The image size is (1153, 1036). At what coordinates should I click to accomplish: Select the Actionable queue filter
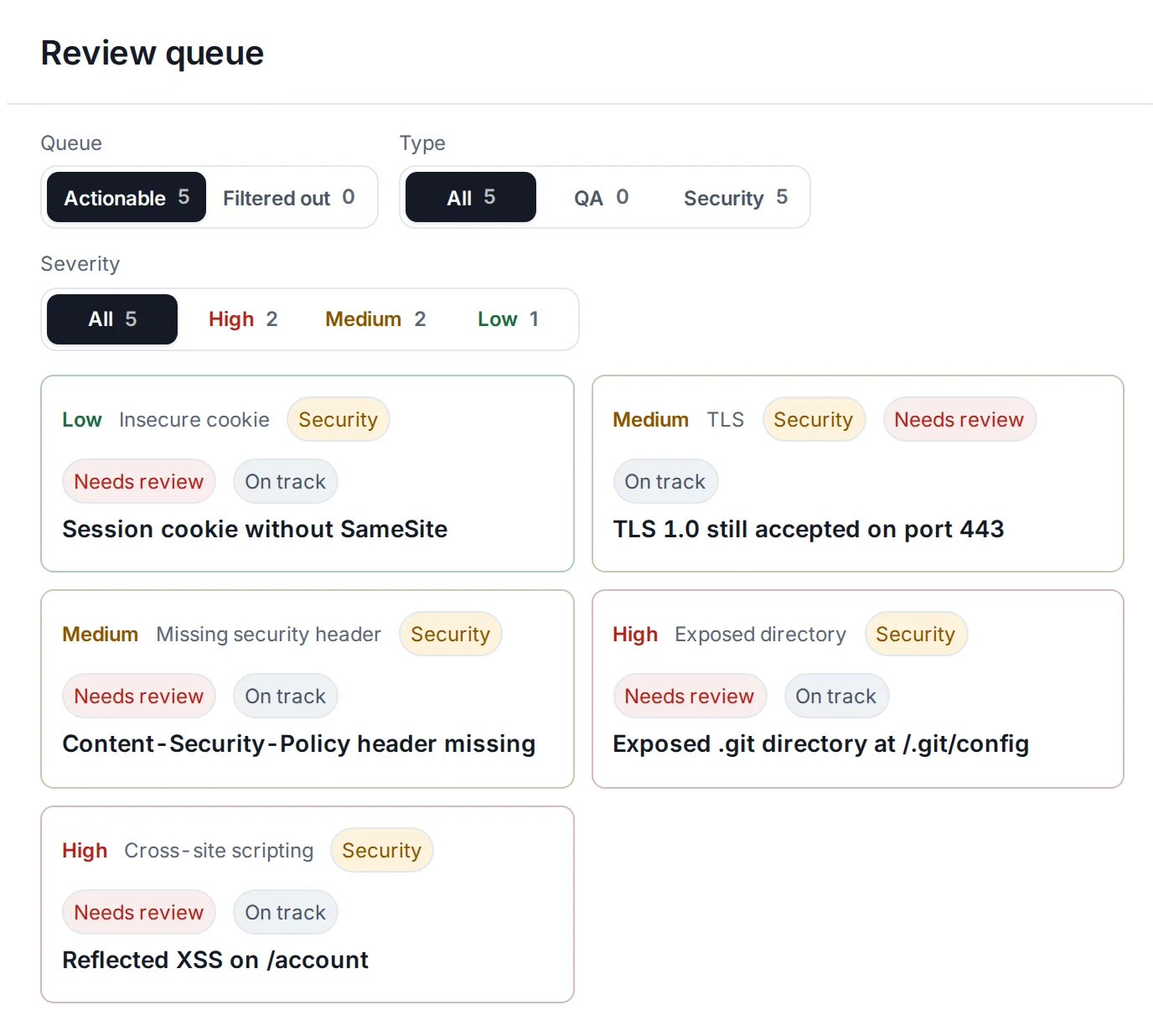click(127, 197)
